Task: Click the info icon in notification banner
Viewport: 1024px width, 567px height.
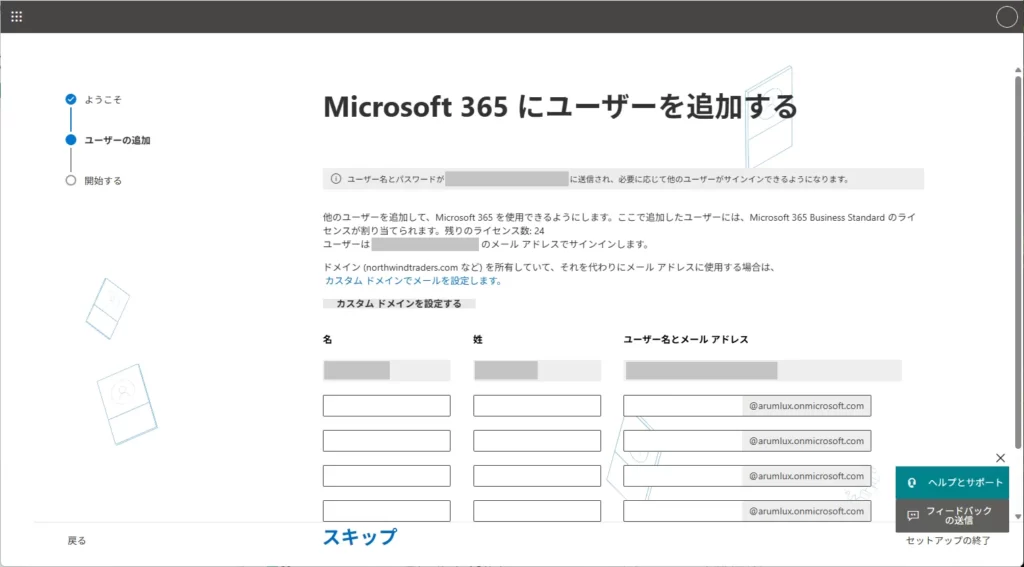Action: coord(336,178)
